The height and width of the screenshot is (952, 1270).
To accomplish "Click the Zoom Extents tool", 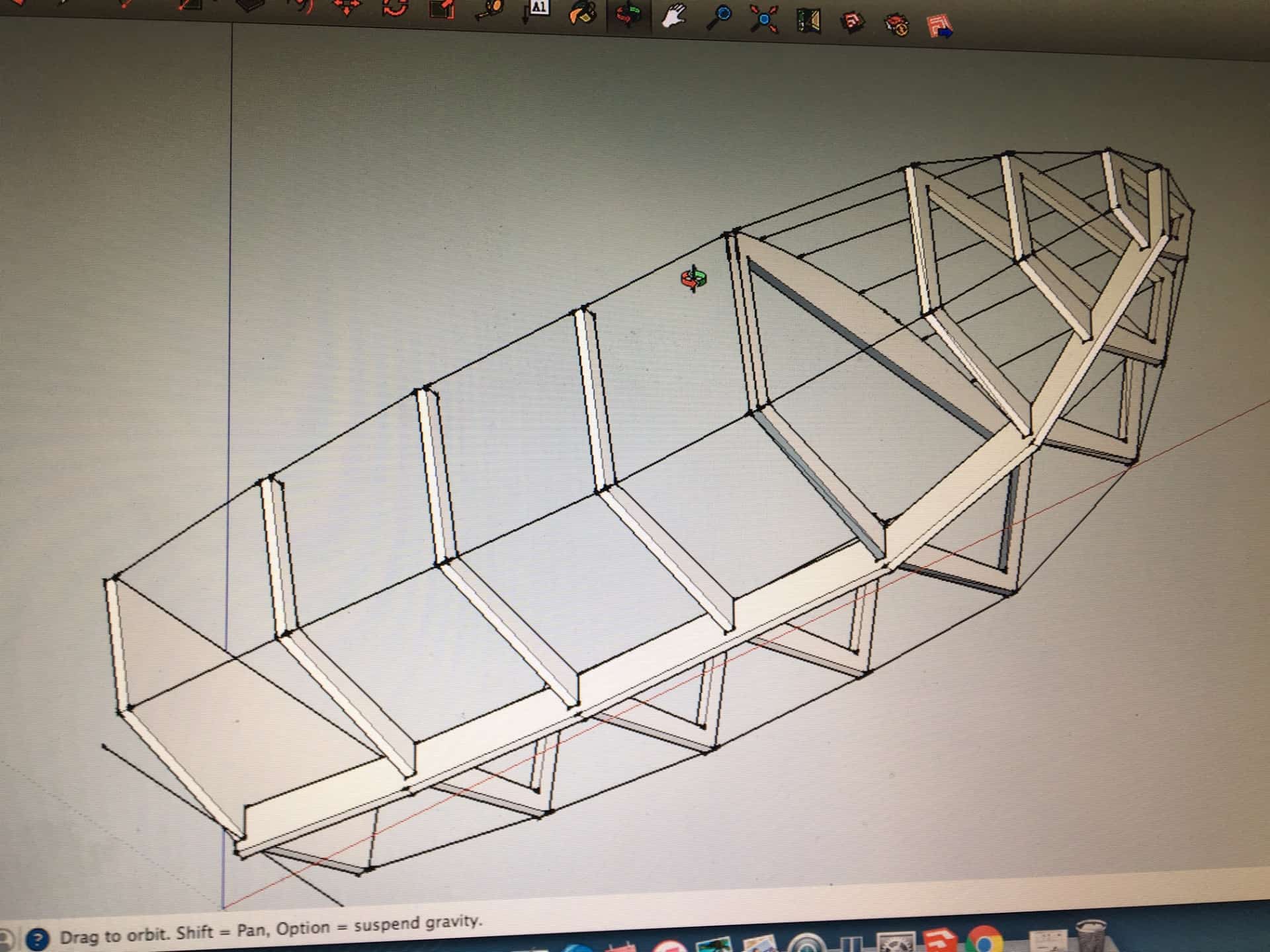I will coord(763,19).
